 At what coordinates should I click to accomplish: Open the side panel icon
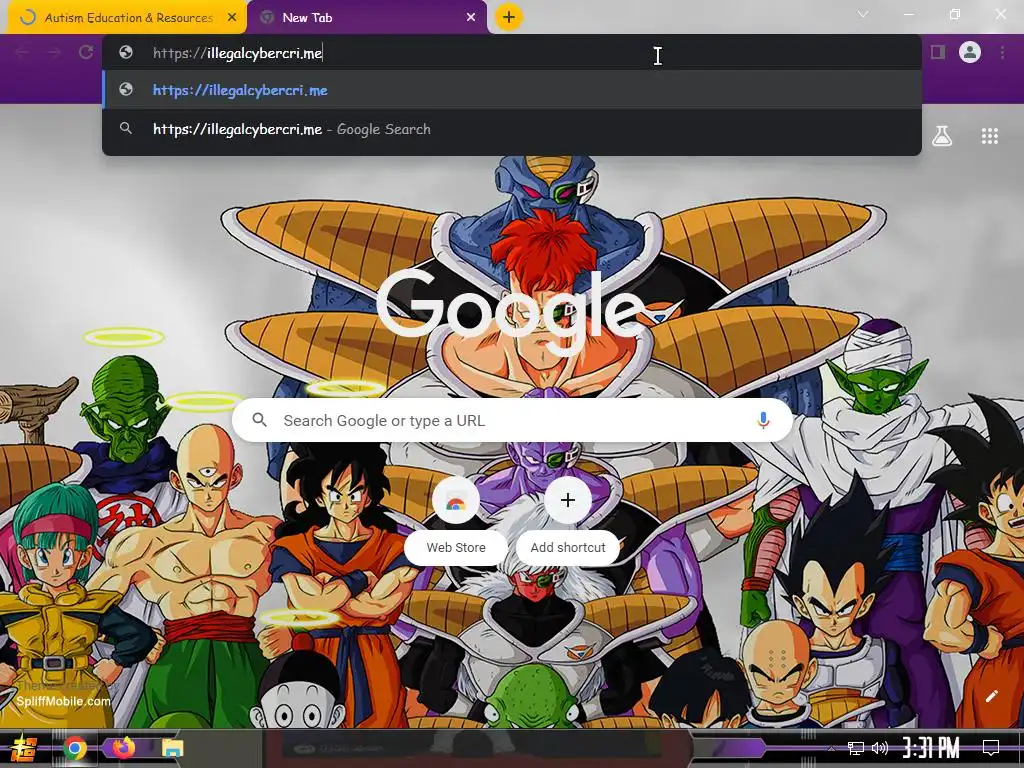point(938,52)
